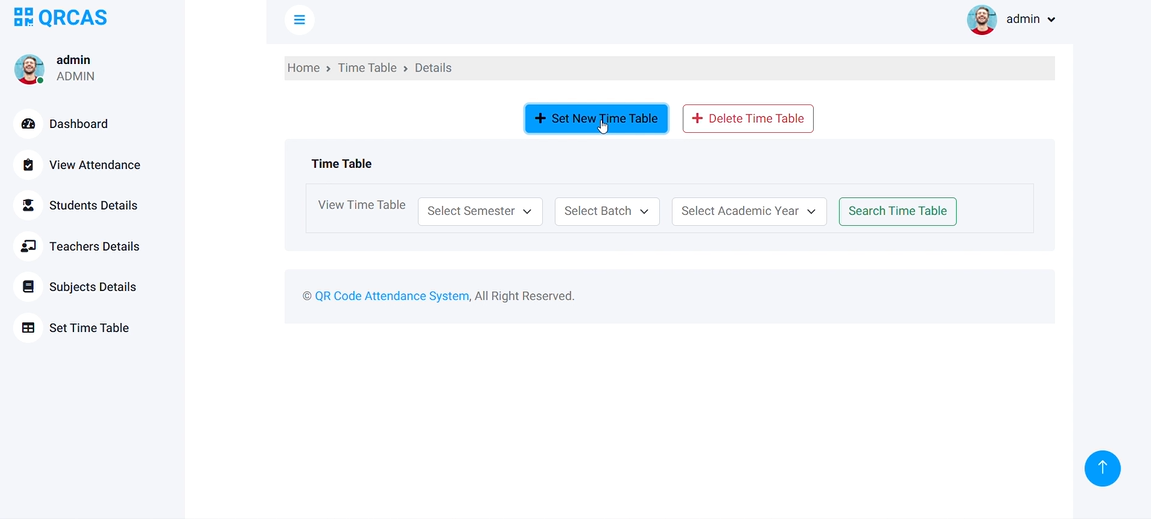Screen dimensions: 1151x520
Task: Select Set Time Table in the sidebar
Action: coord(89,328)
